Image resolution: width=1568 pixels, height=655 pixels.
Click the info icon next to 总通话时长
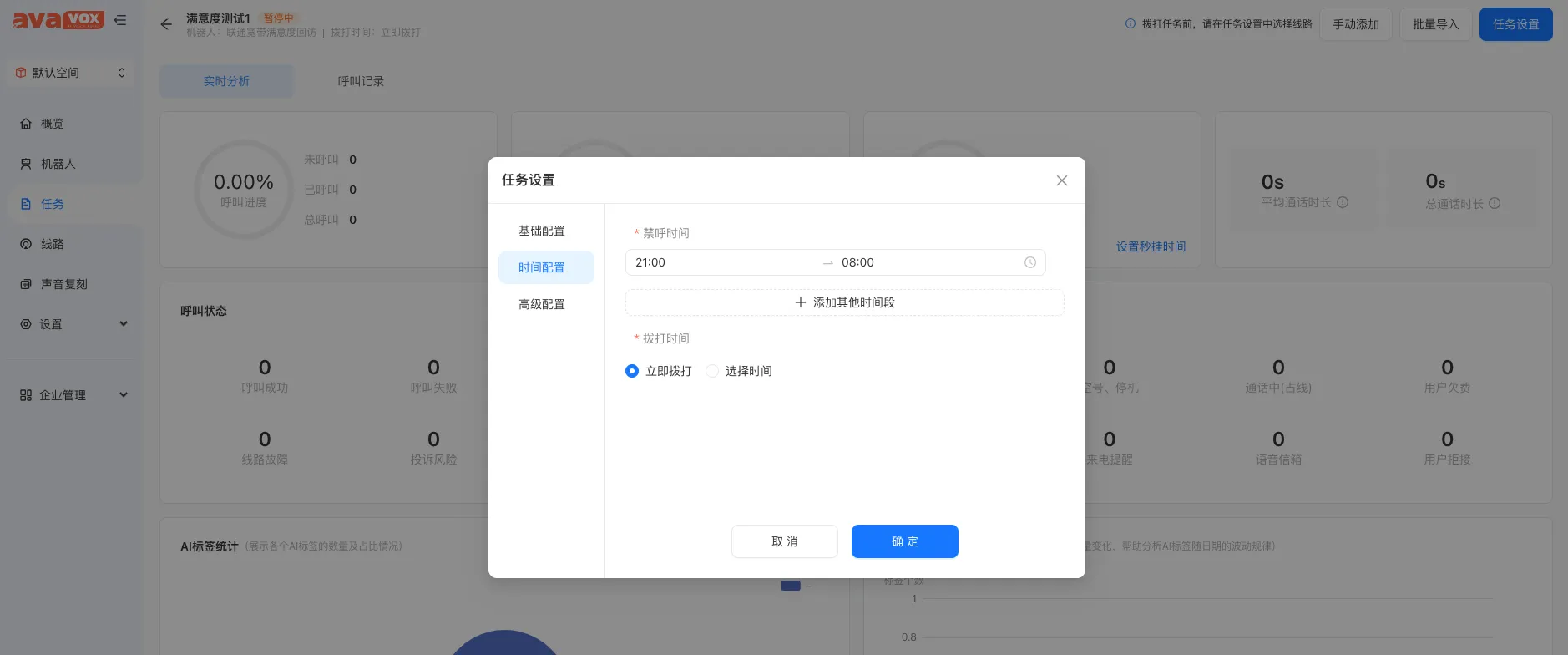click(x=1495, y=203)
